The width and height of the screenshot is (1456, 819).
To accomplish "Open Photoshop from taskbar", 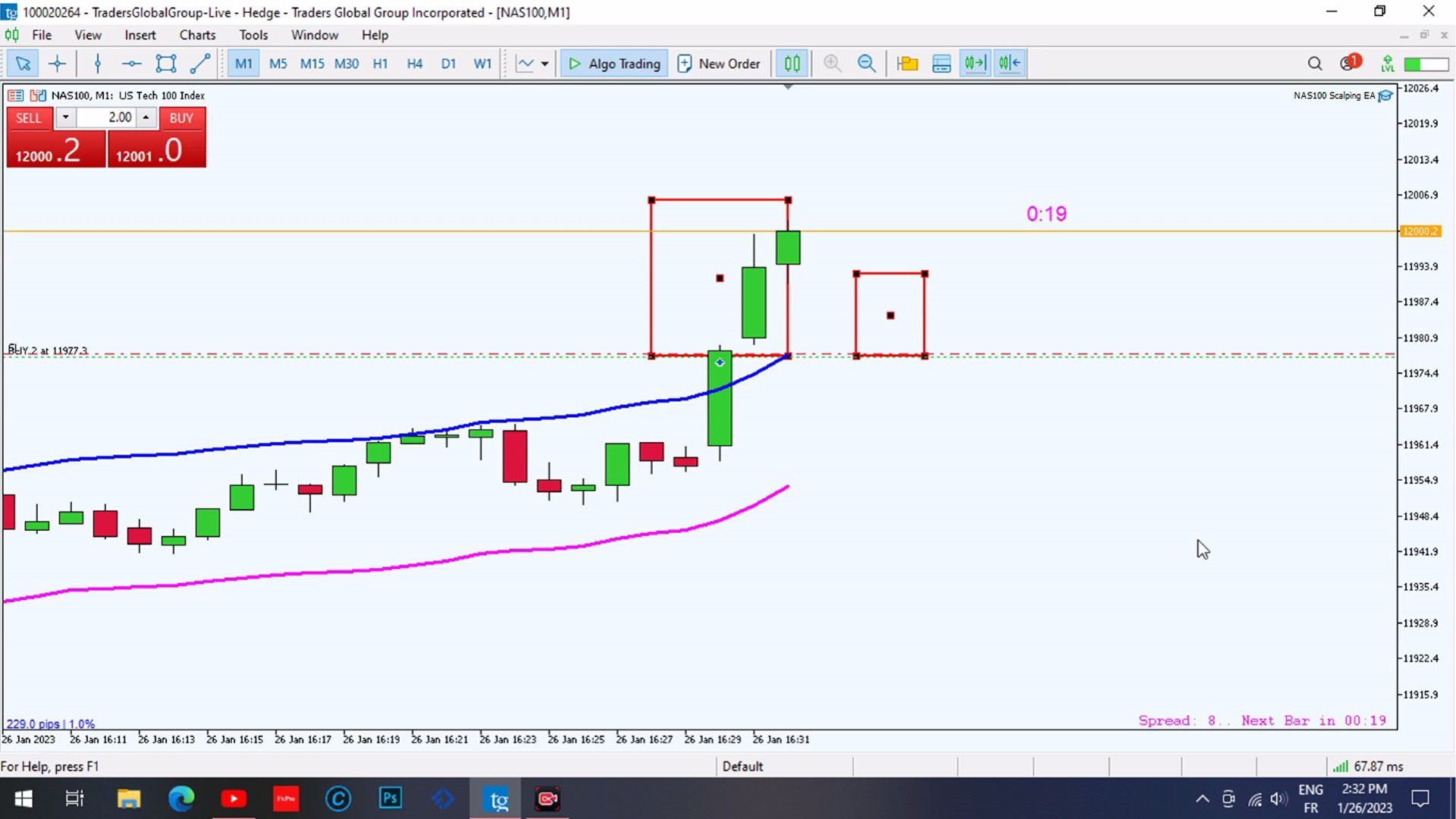I will tap(391, 799).
